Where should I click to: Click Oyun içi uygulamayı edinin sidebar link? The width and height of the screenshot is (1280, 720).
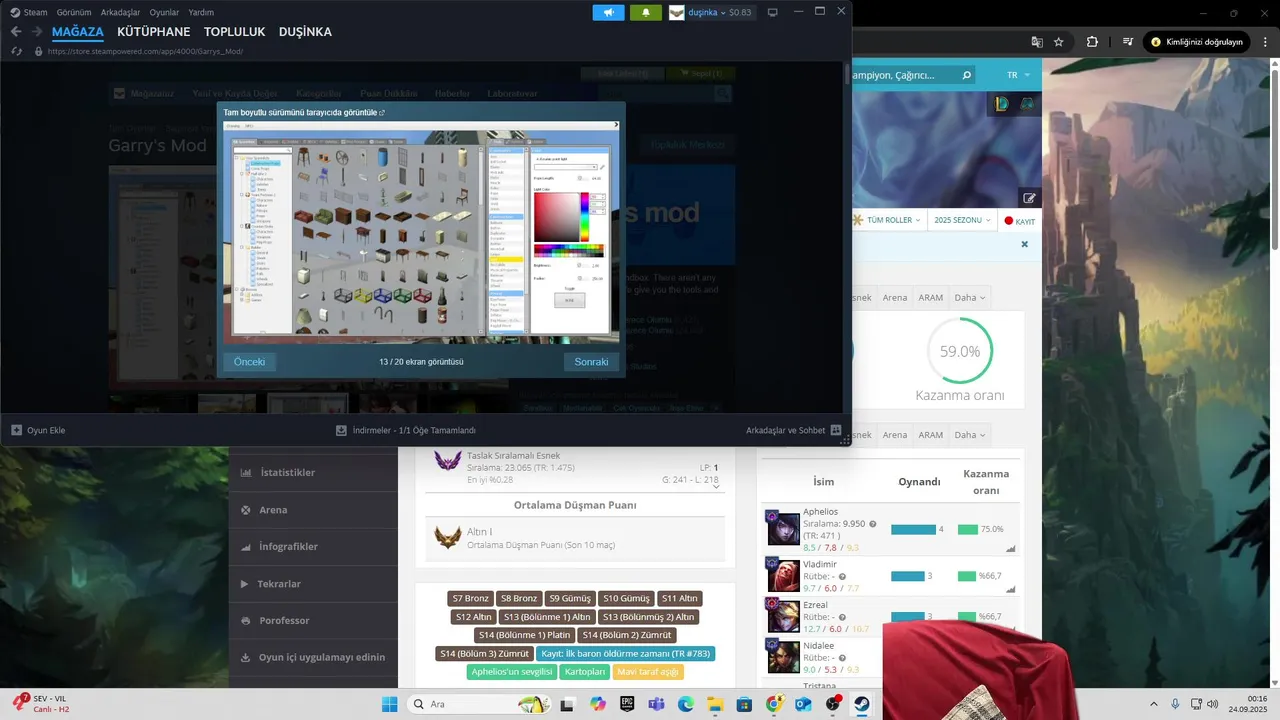click(313, 658)
